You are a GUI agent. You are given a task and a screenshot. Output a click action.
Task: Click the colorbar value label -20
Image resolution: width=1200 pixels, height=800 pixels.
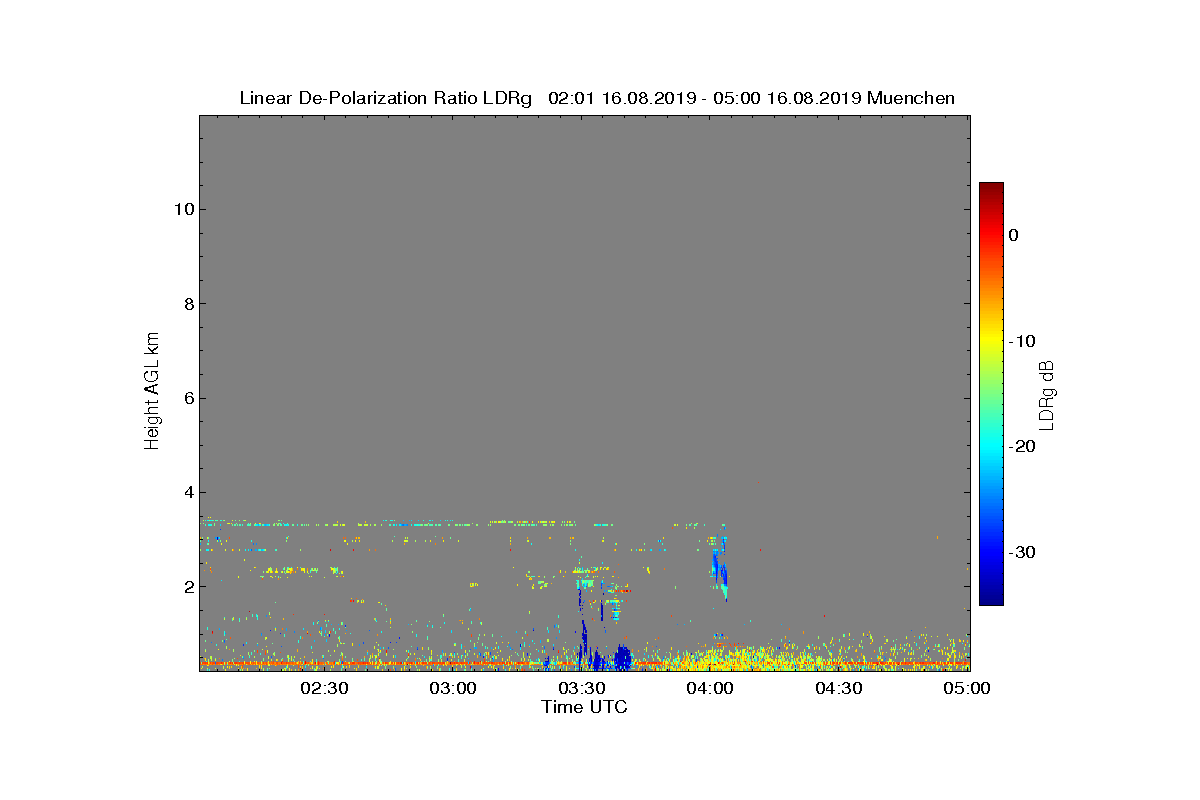(1022, 447)
